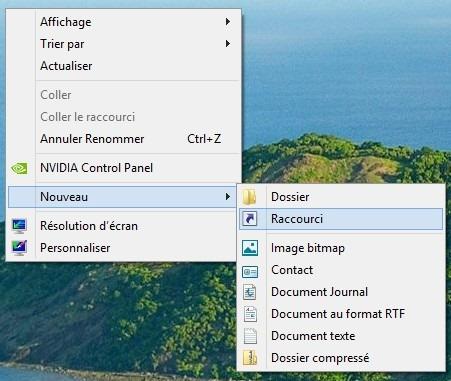
Task: Open the Trier par menu entry
Action: (x=124, y=44)
